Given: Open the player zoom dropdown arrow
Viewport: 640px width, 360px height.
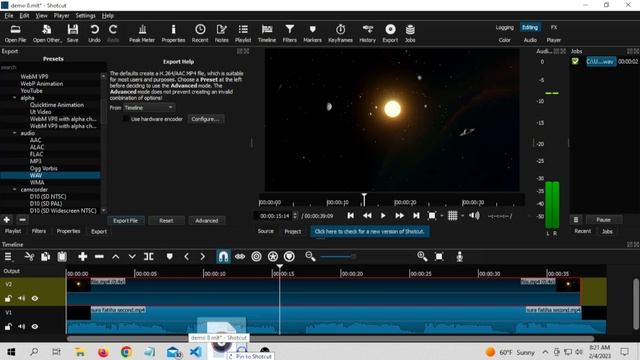Looking at the screenshot, I should (x=442, y=216).
